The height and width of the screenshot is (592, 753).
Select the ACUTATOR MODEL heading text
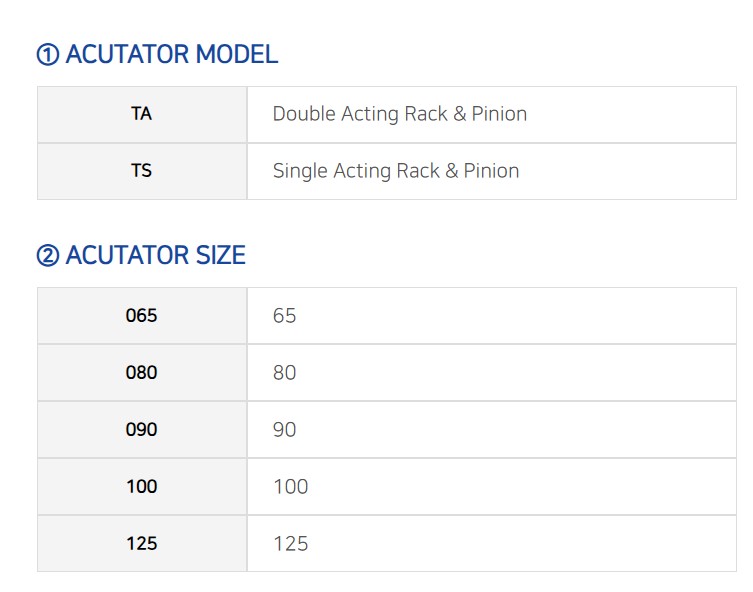pyautogui.click(x=171, y=54)
